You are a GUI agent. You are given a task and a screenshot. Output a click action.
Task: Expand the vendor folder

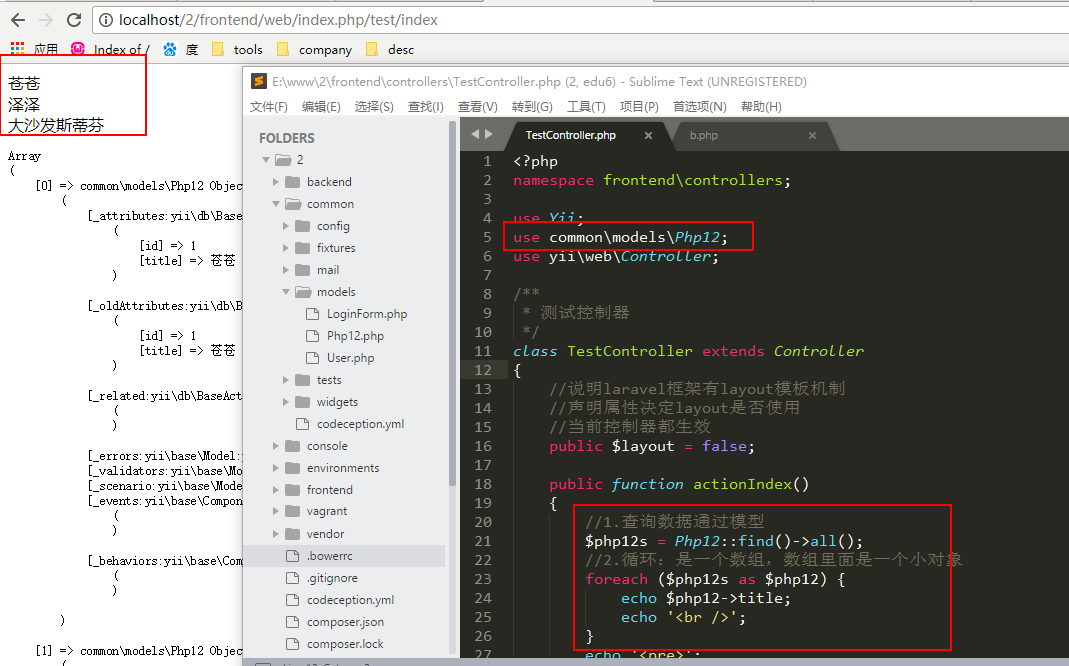[276, 534]
